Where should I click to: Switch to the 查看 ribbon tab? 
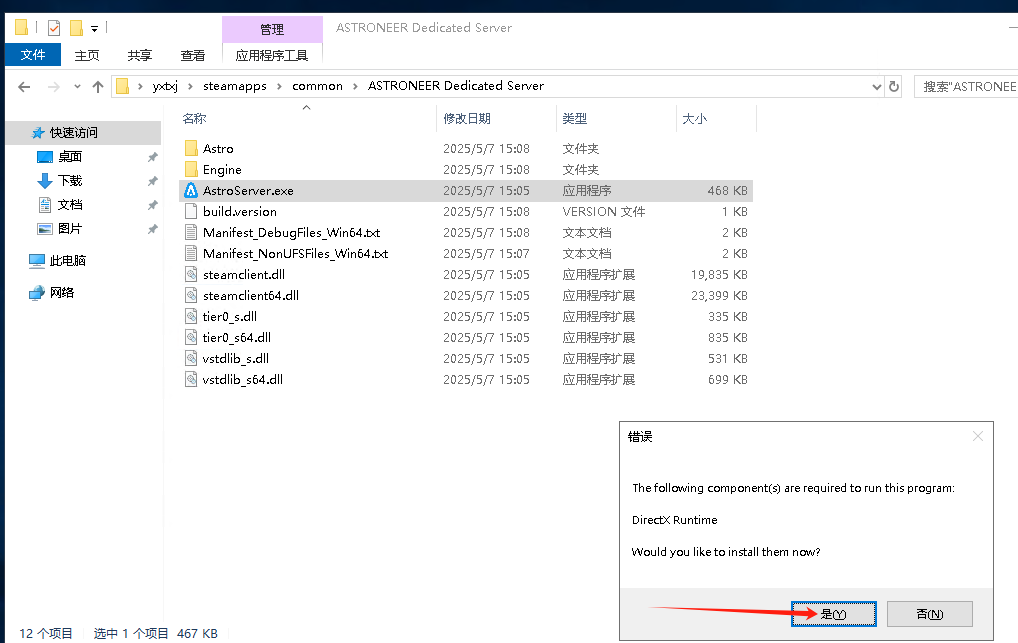pyautogui.click(x=193, y=55)
